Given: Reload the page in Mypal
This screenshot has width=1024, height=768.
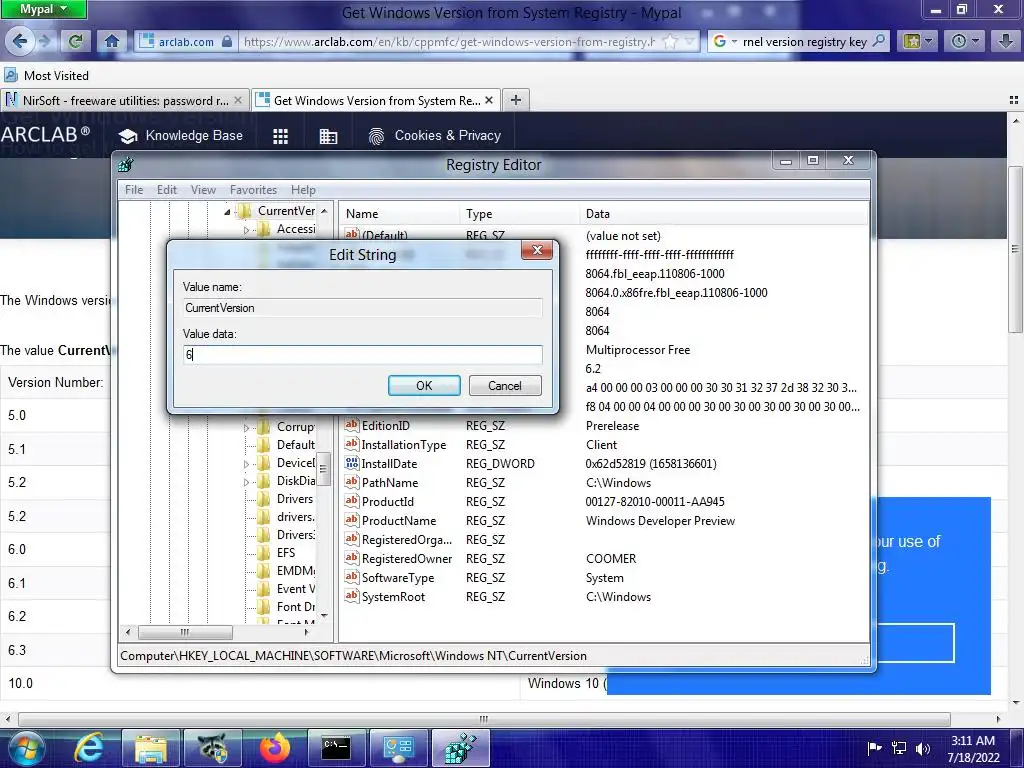Looking at the screenshot, I should [x=76, y=41].
